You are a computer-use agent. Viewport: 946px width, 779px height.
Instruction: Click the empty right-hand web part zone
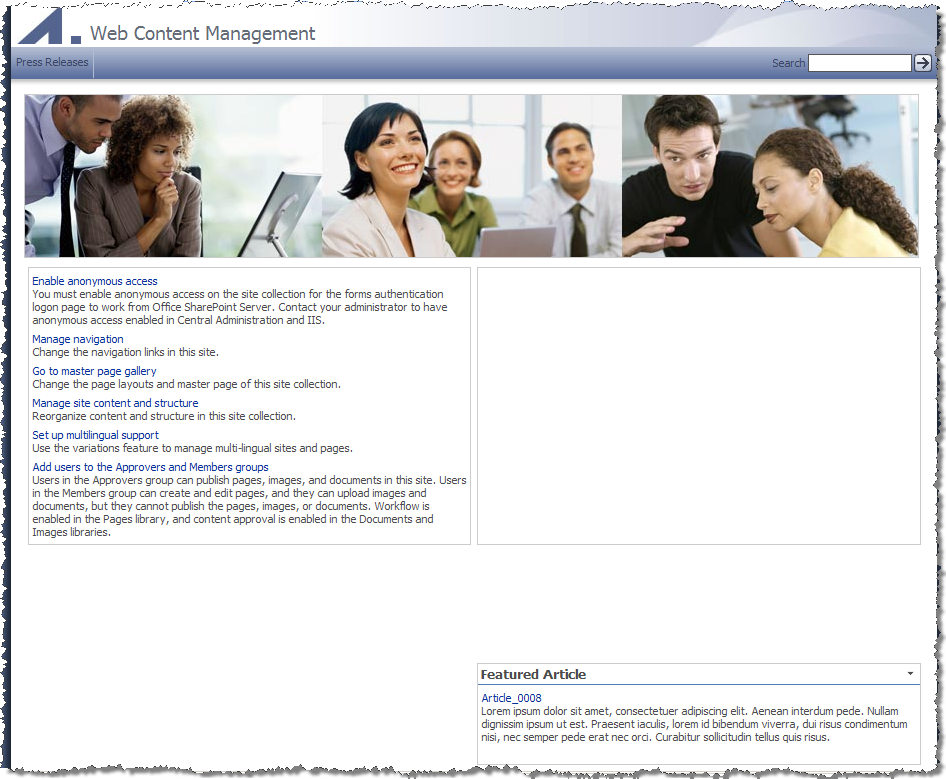point(699,406)
